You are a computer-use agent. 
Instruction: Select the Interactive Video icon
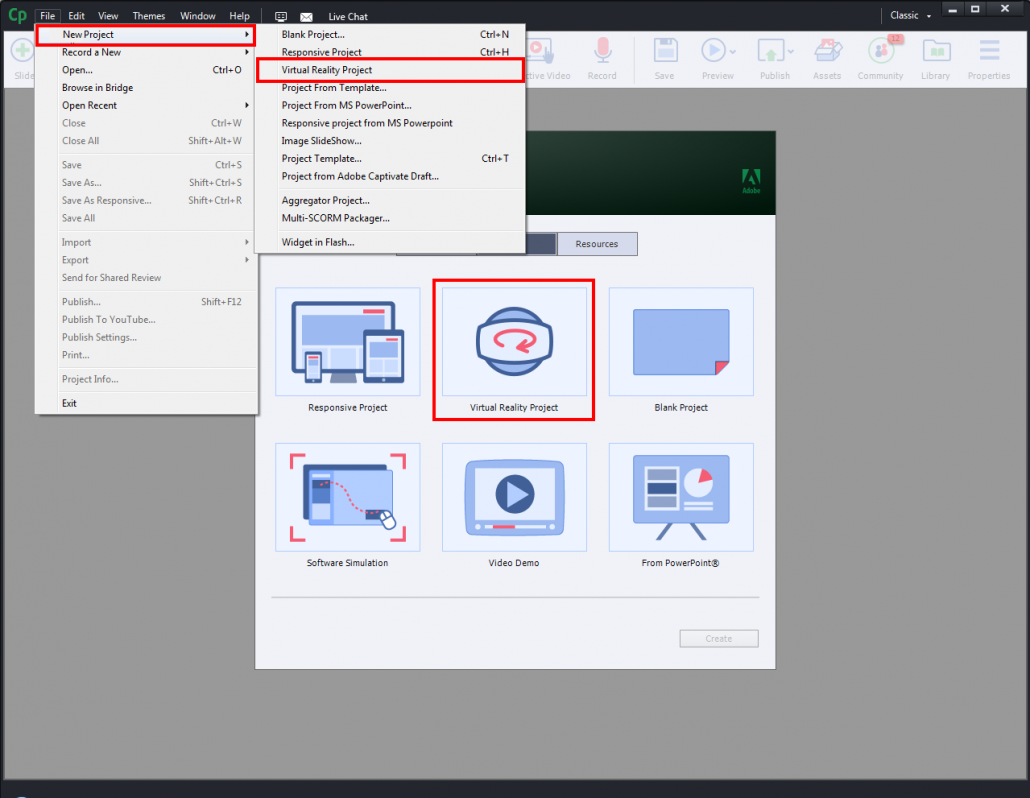point(540,50)
